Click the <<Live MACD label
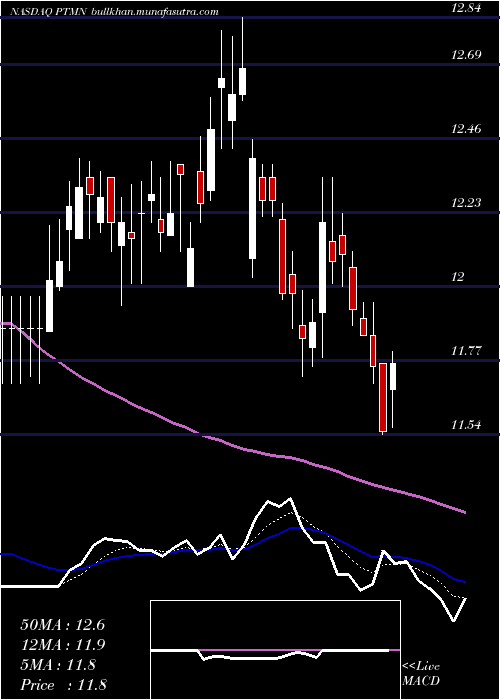Image resolution: width=500 pixels, height=700 pixels. (x=421, y=674)
